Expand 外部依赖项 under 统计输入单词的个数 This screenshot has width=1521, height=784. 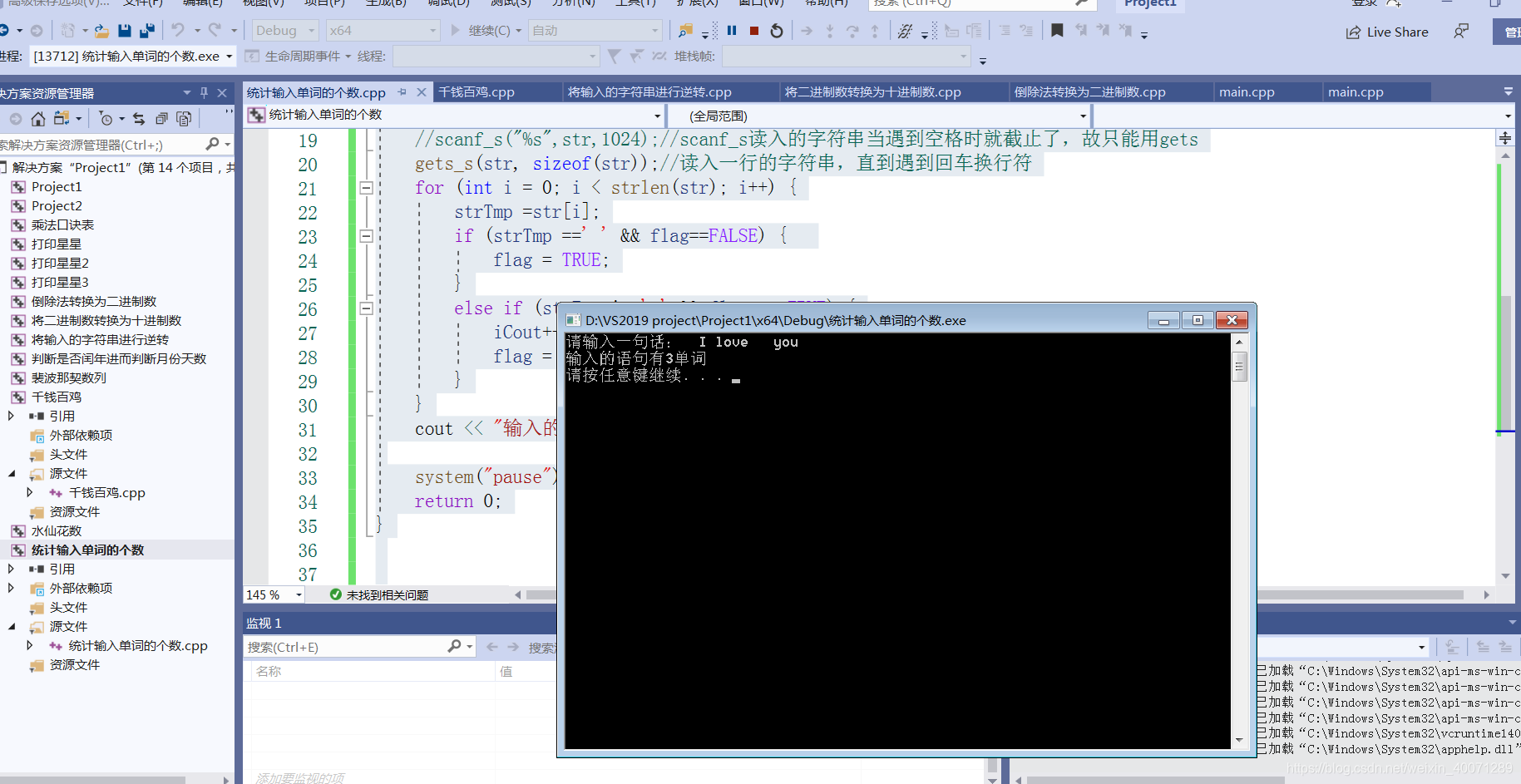pos(11,589)
